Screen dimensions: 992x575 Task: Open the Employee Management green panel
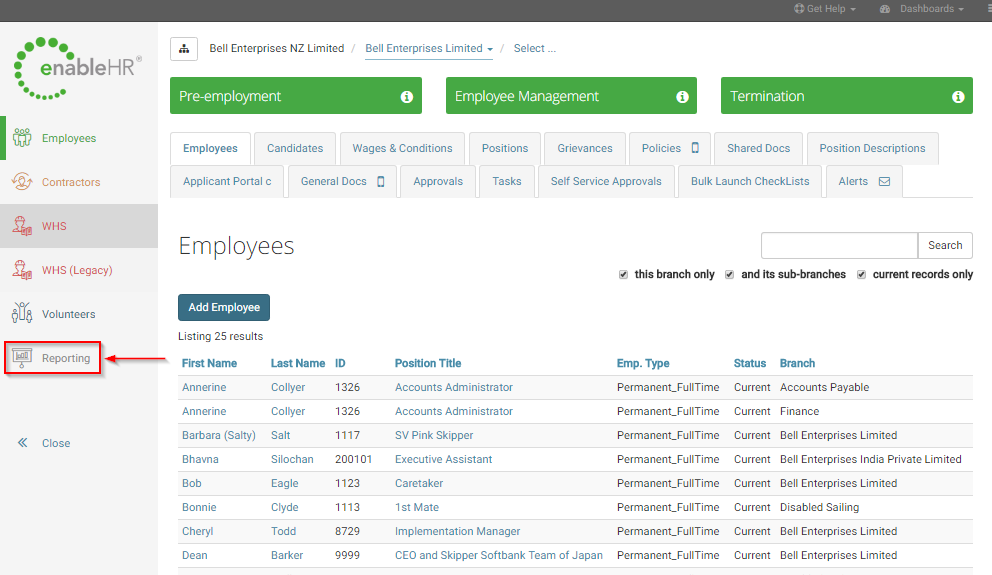tap(571, 96)
